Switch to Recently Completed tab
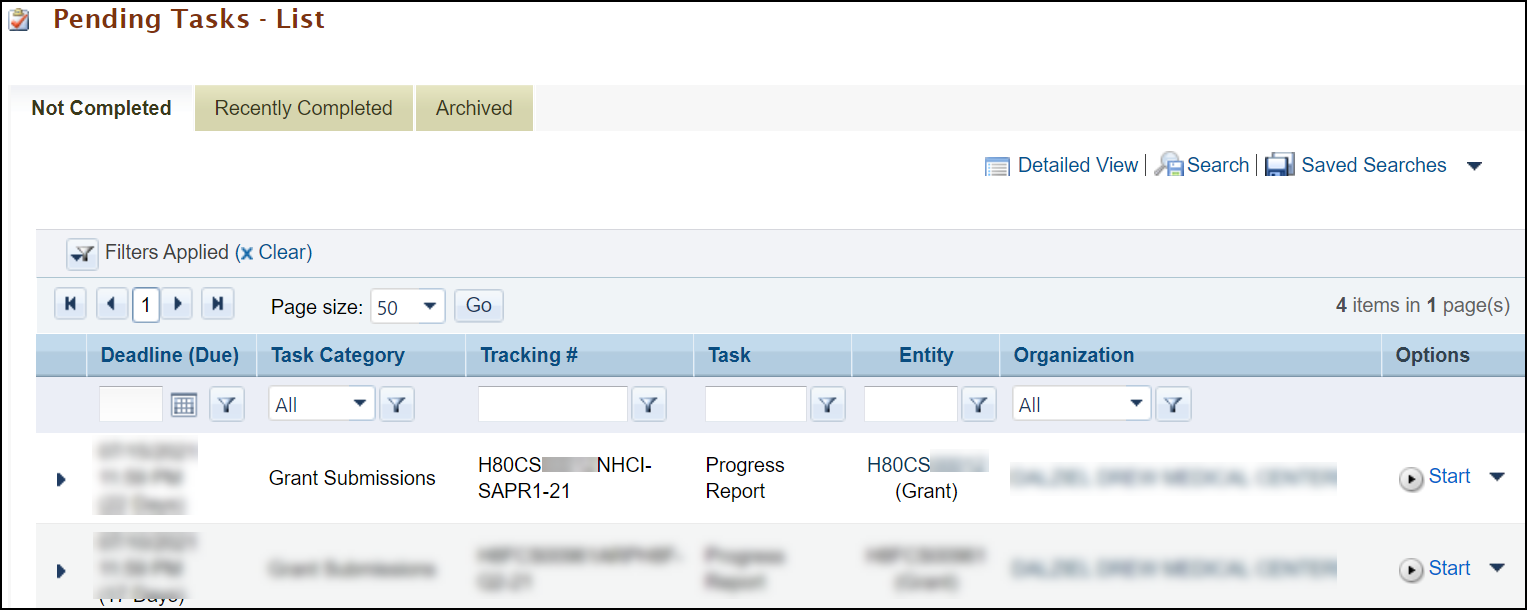Image resolution: width=1527 pixels, height=610 pixels. point(304,108)
